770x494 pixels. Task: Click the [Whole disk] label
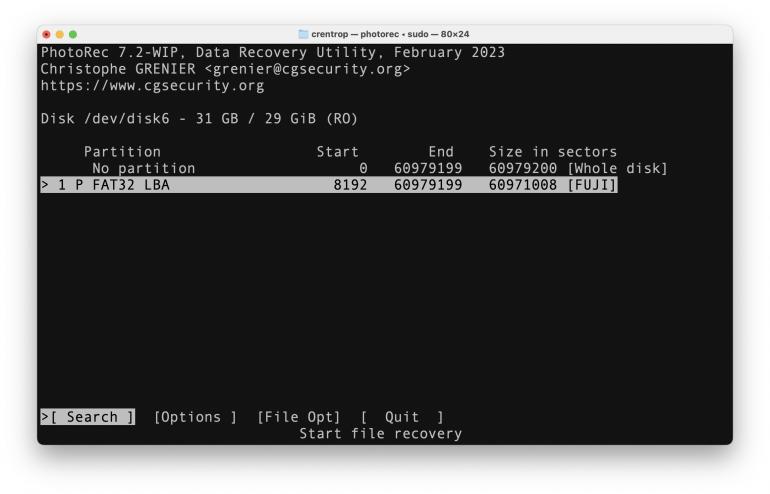(617, 168)
